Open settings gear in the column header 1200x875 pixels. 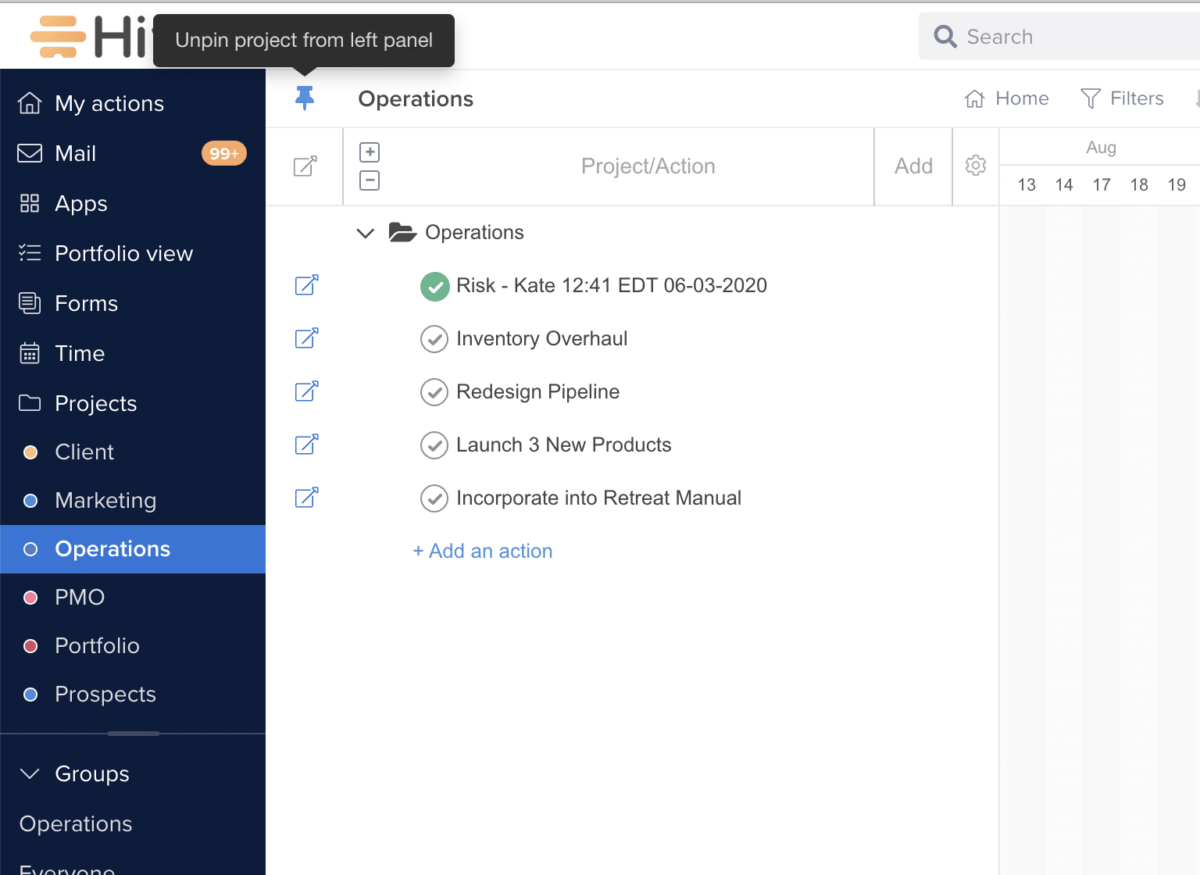point(976,166)
